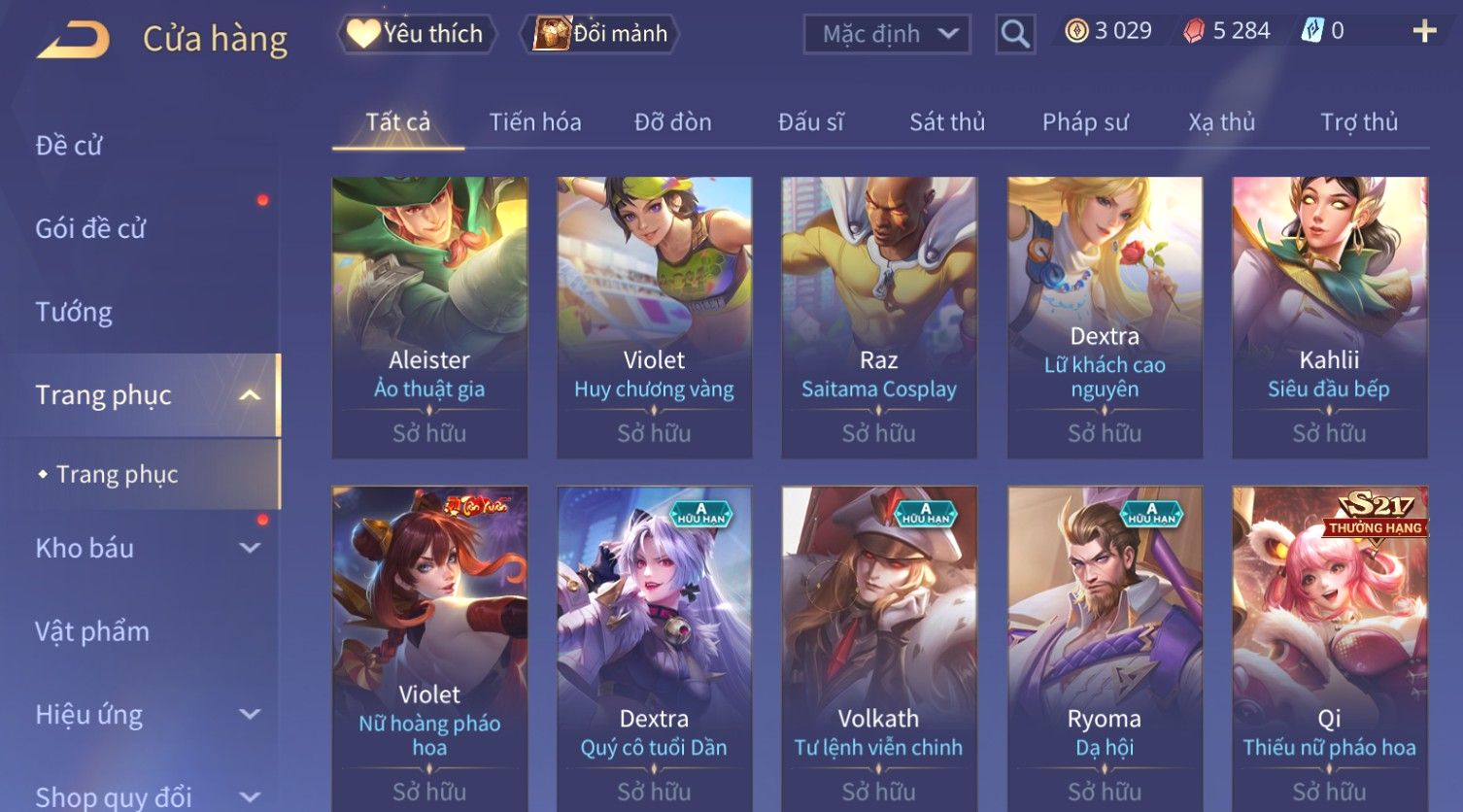Tap the blue voucher currency icon
This screenshot has height=812, width=1463.
tap(1312, 31)
